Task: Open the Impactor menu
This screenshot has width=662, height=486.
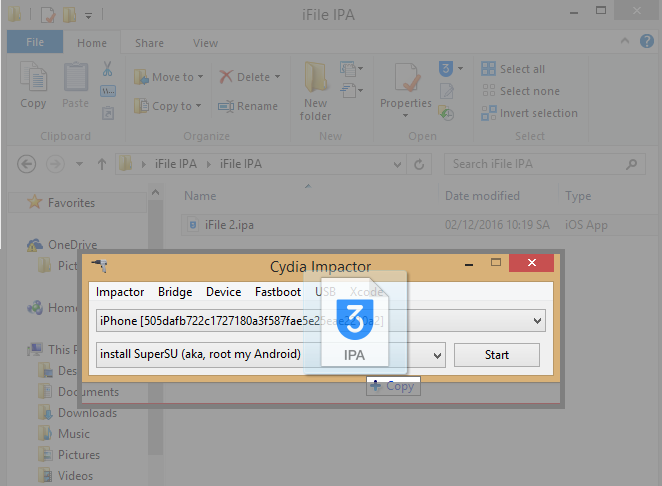Action: [120, 292]
